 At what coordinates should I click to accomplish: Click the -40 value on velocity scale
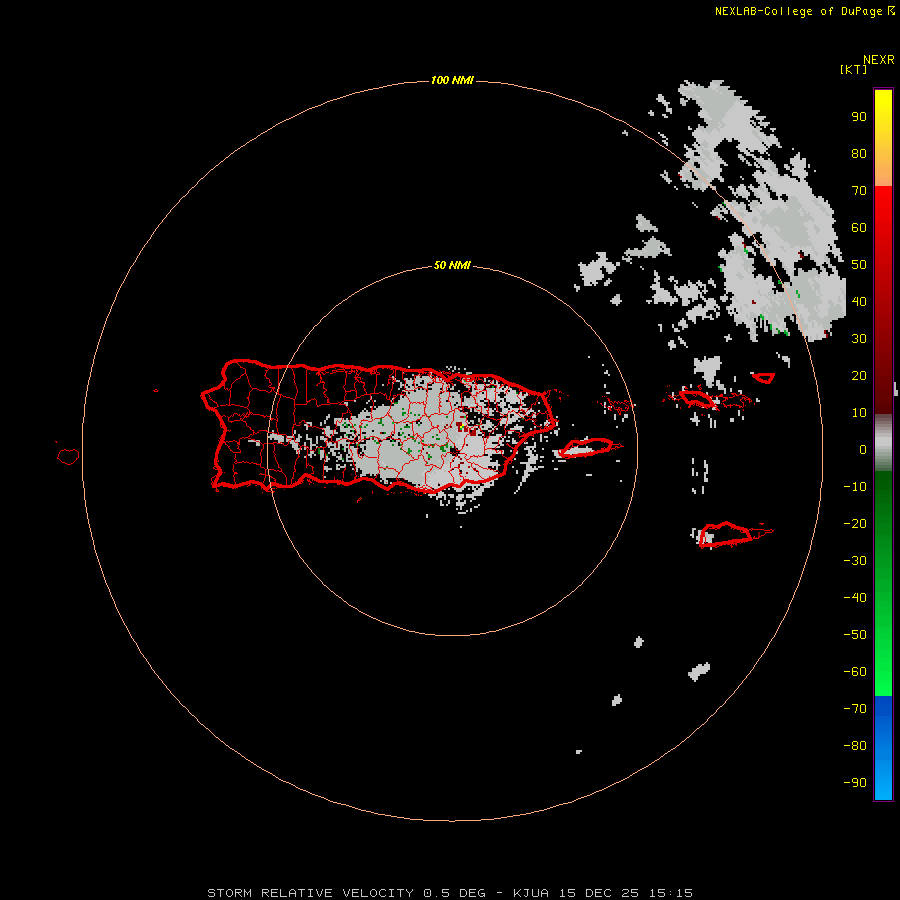[855, 598]
